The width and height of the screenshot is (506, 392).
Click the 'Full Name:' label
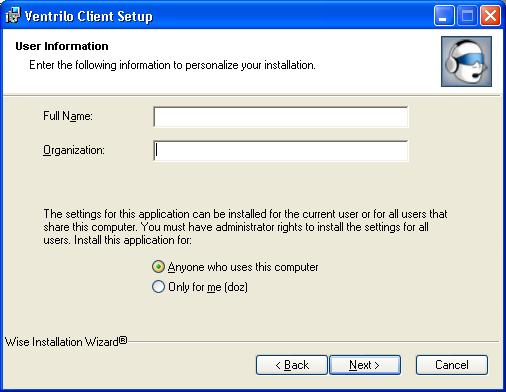tap(68, 116)
